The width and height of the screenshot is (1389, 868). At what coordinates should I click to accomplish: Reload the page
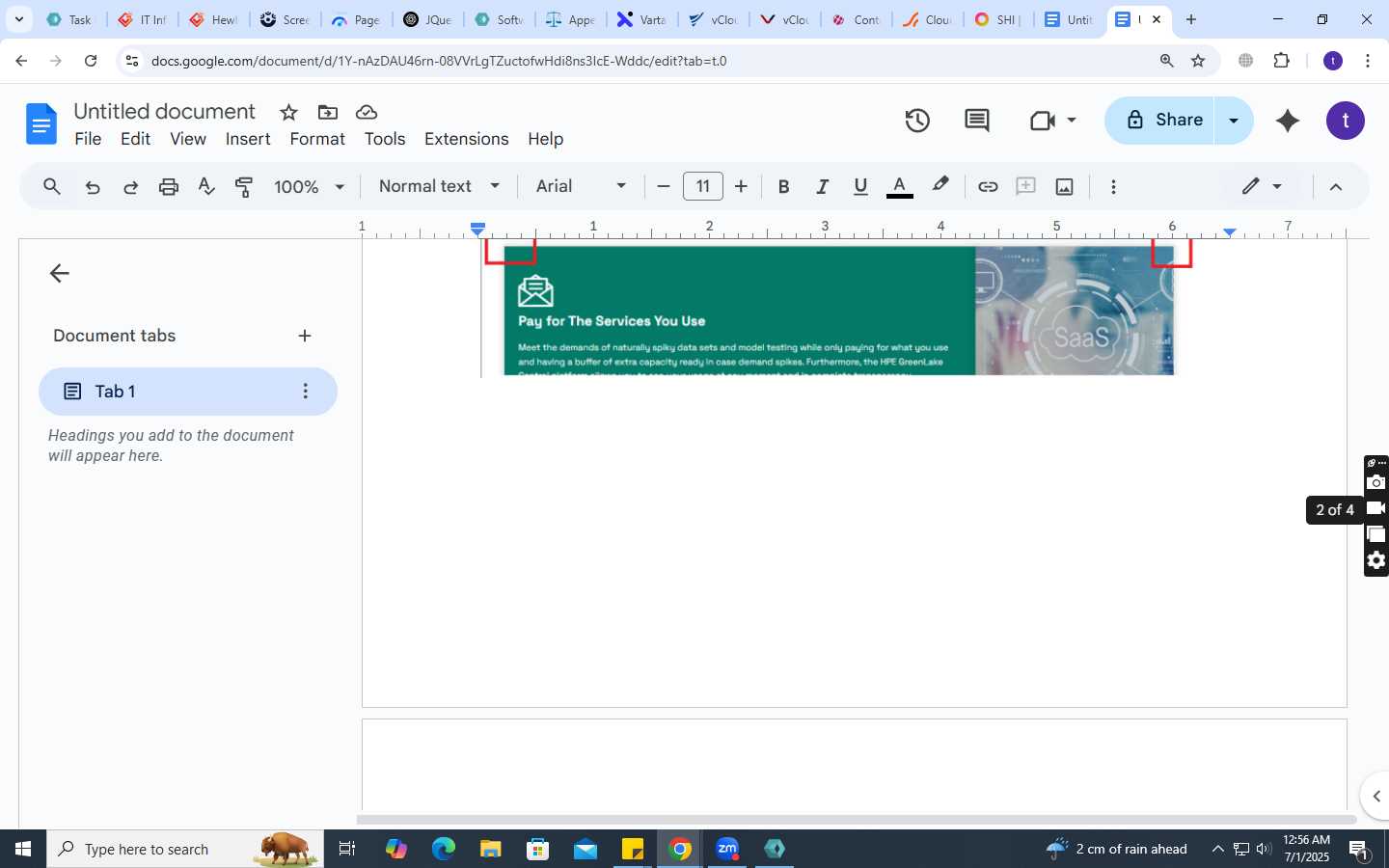(x=91, y=61)
